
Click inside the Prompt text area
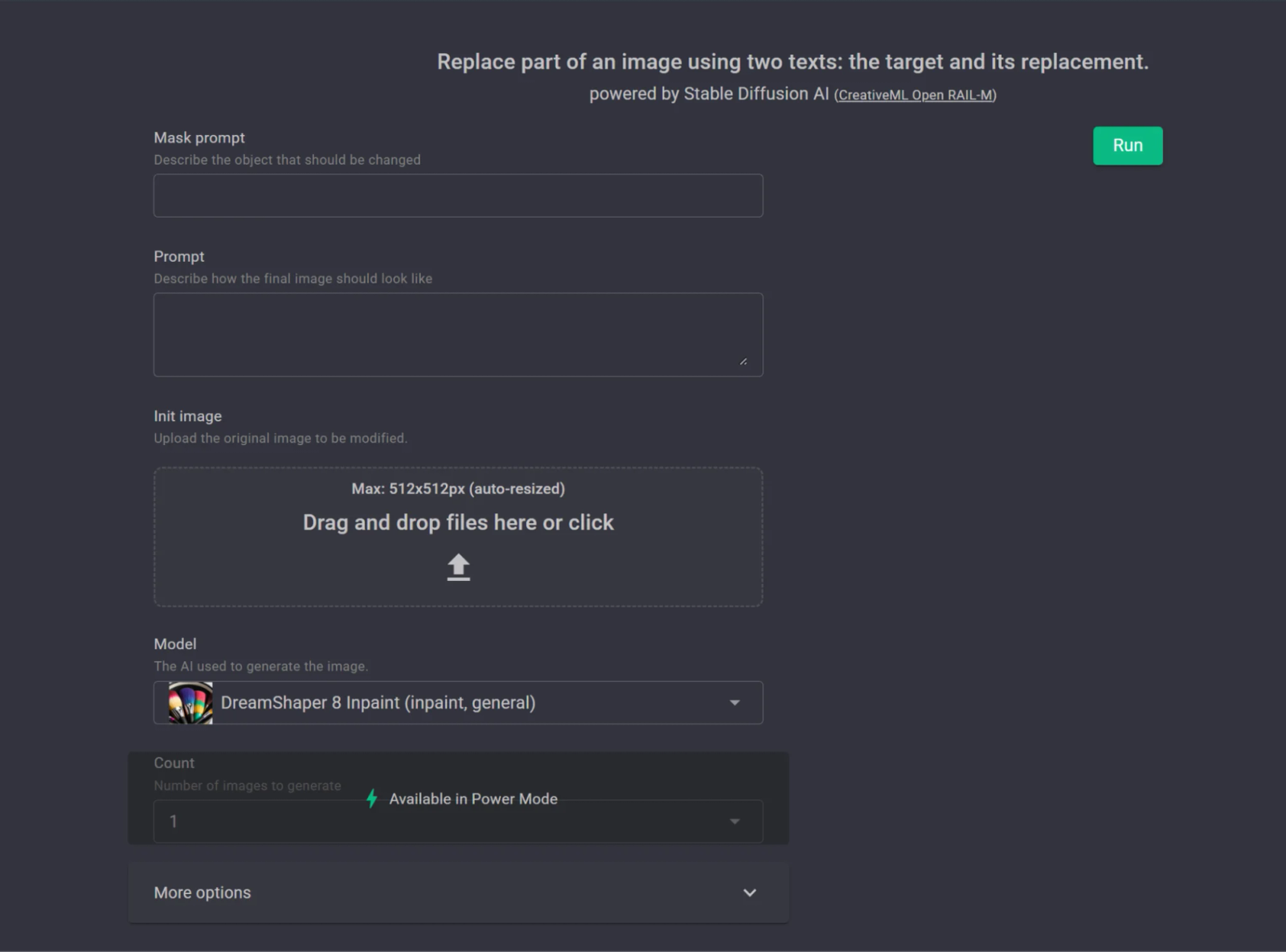[x=458, y=334]
